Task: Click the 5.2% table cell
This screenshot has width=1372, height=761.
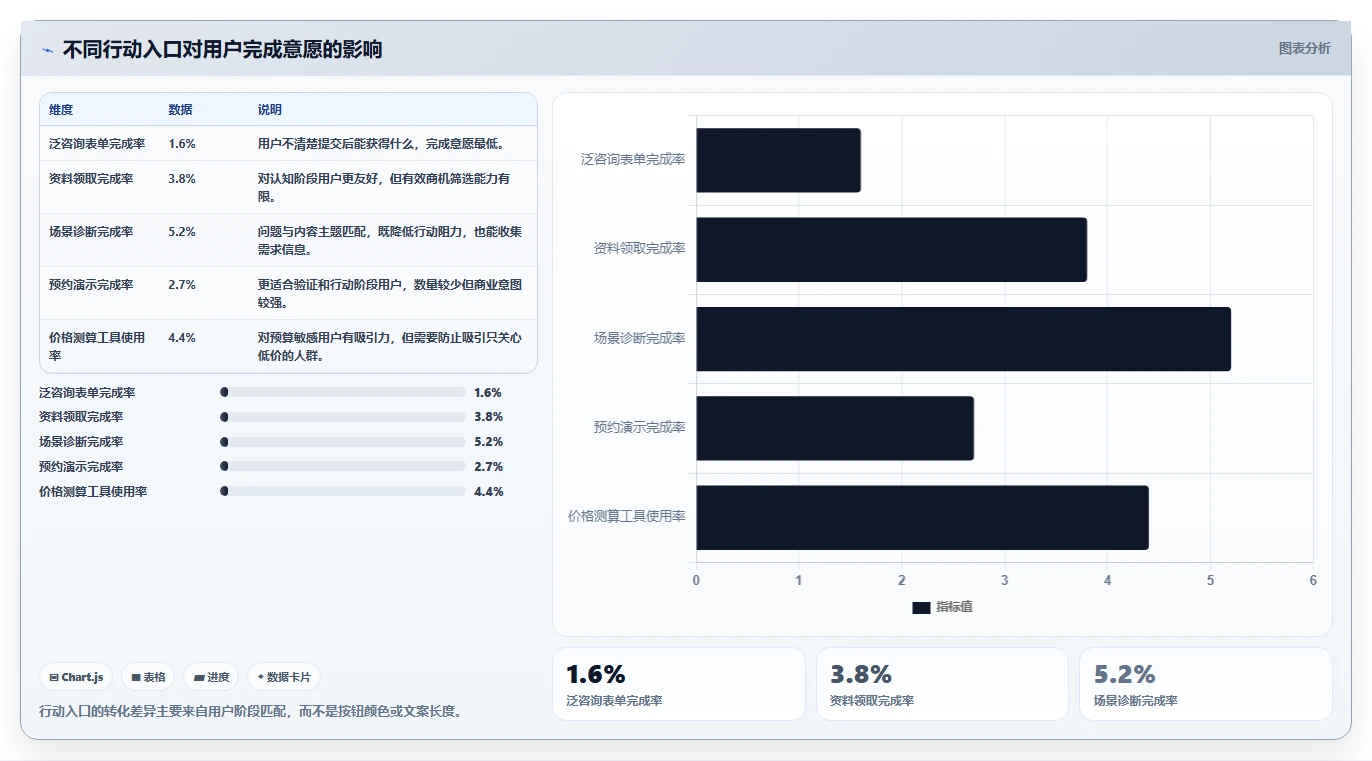Action: tap(182, 232)
